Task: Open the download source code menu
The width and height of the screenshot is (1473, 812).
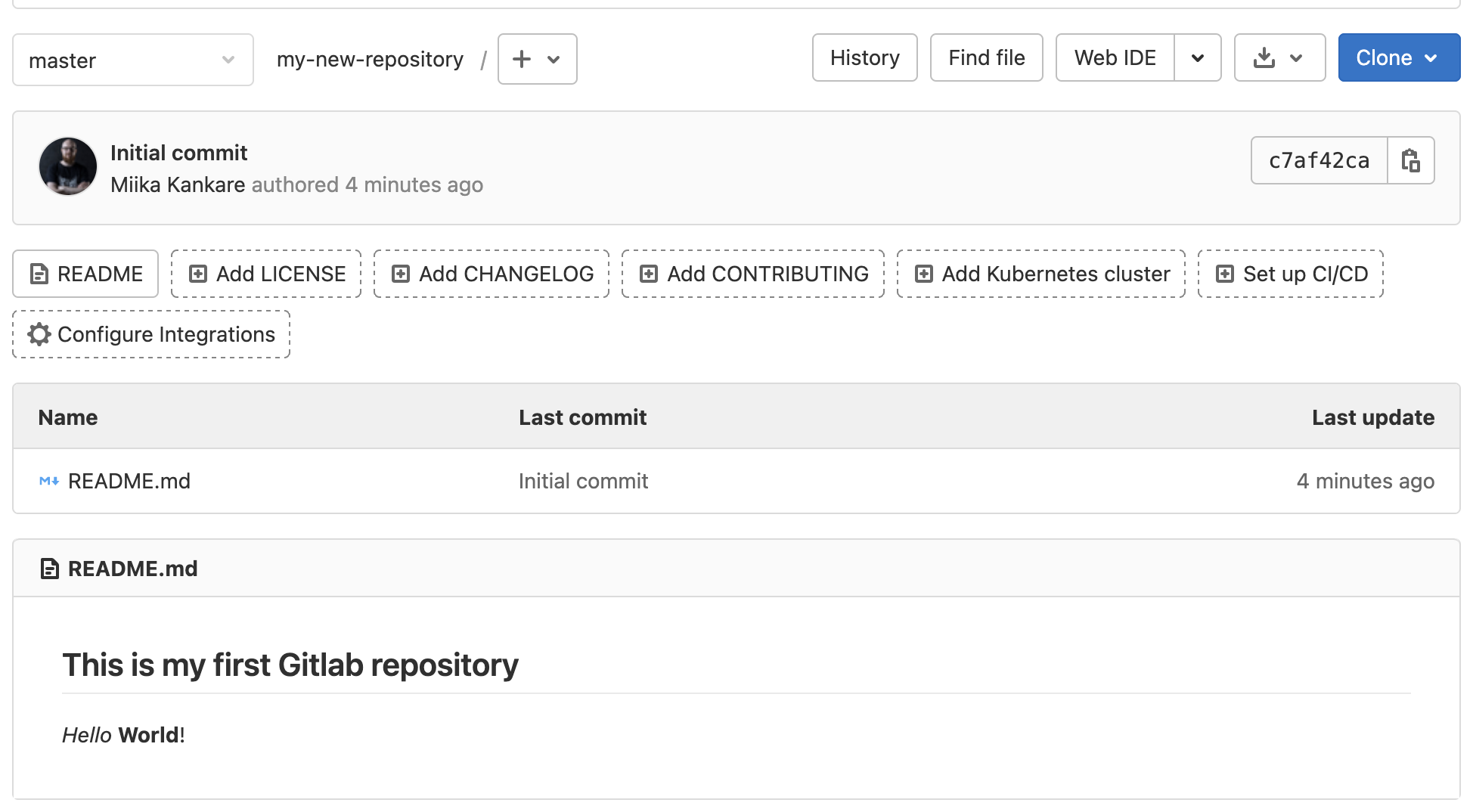Action: pyautogui.click(x=1279, y=58)
